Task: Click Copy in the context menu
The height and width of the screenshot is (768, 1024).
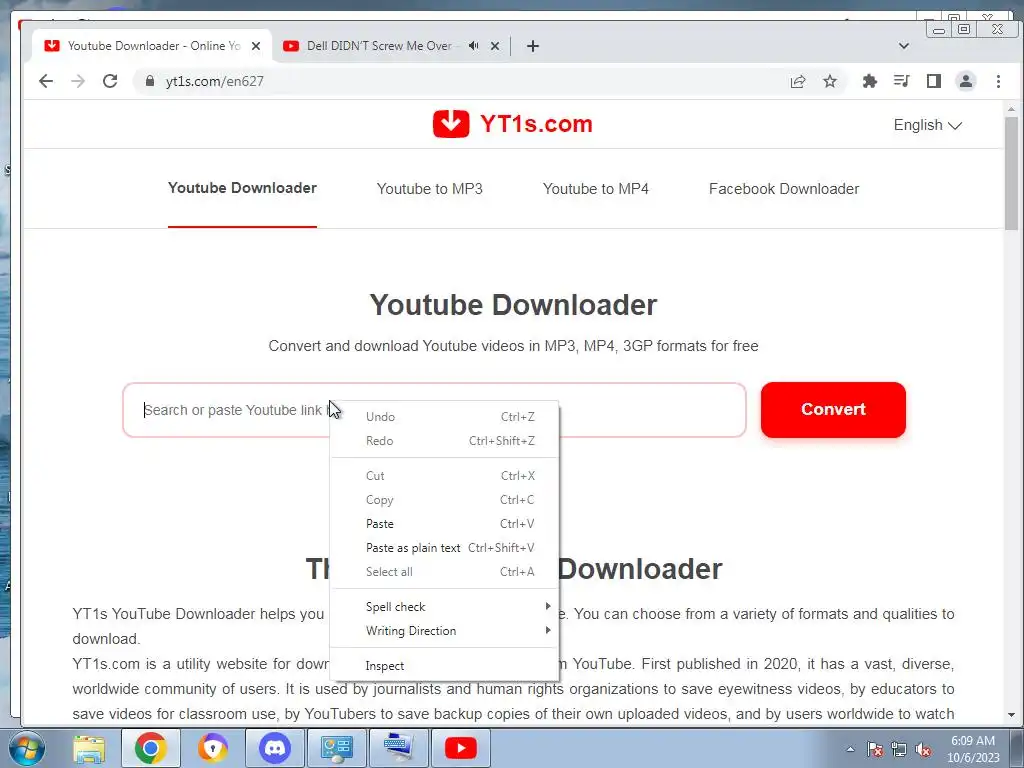Action: (445, 500)
